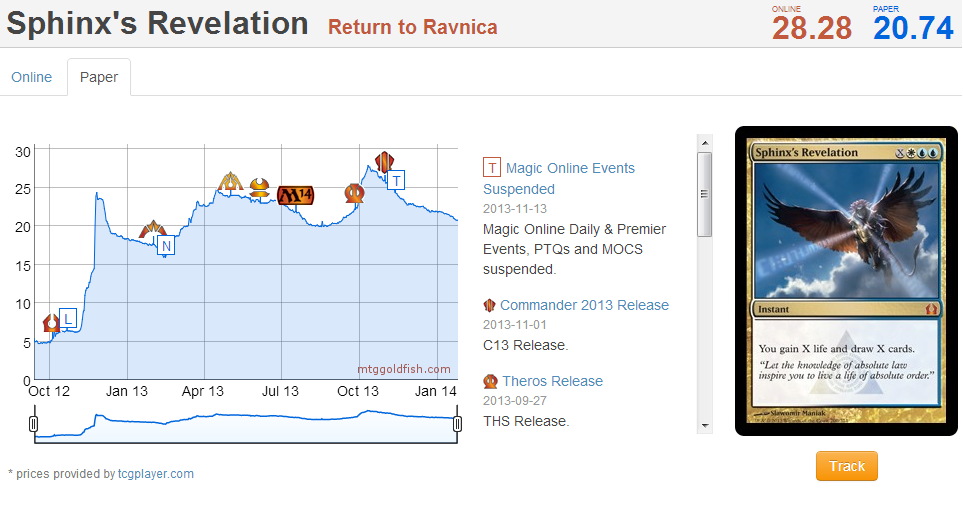Image resolution: width=963 pixels, height=518 pixels.
Task: Switch to the Online price tab
Action: pyautogui.click(x=32, y=77)
